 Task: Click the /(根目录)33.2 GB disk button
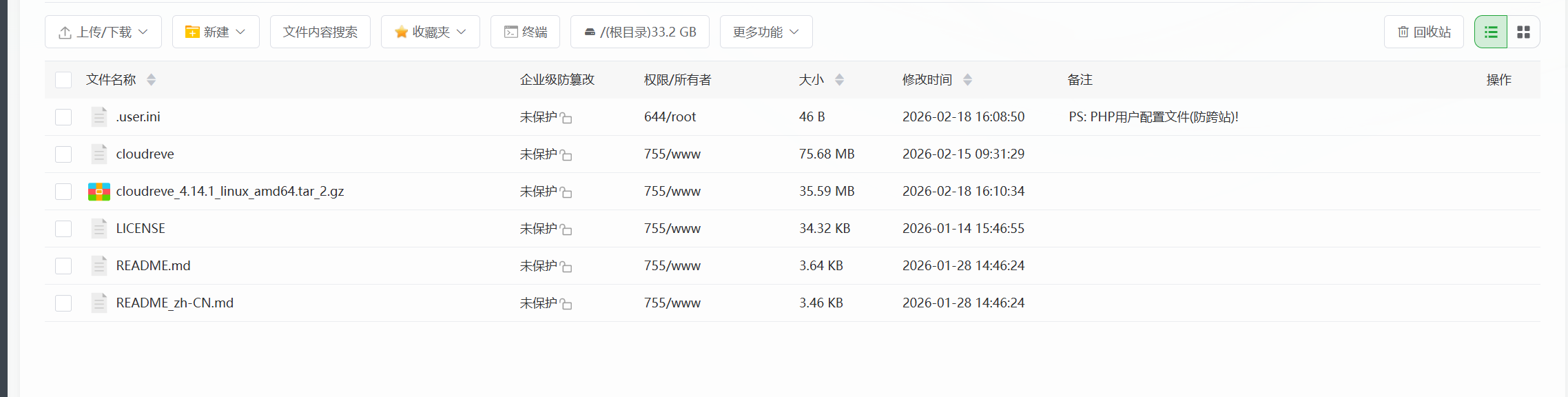(640, 32)
